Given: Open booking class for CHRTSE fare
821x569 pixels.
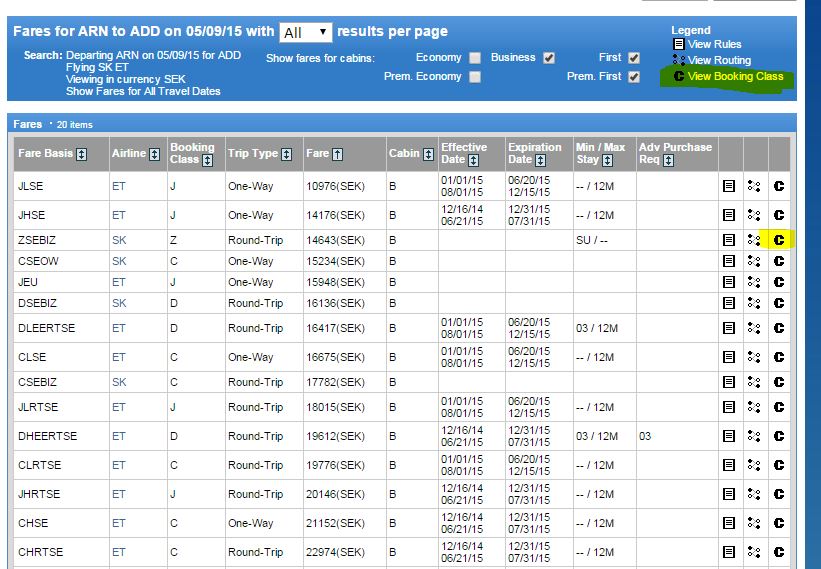Looking at the screenshot, I should tap(778, 552).
